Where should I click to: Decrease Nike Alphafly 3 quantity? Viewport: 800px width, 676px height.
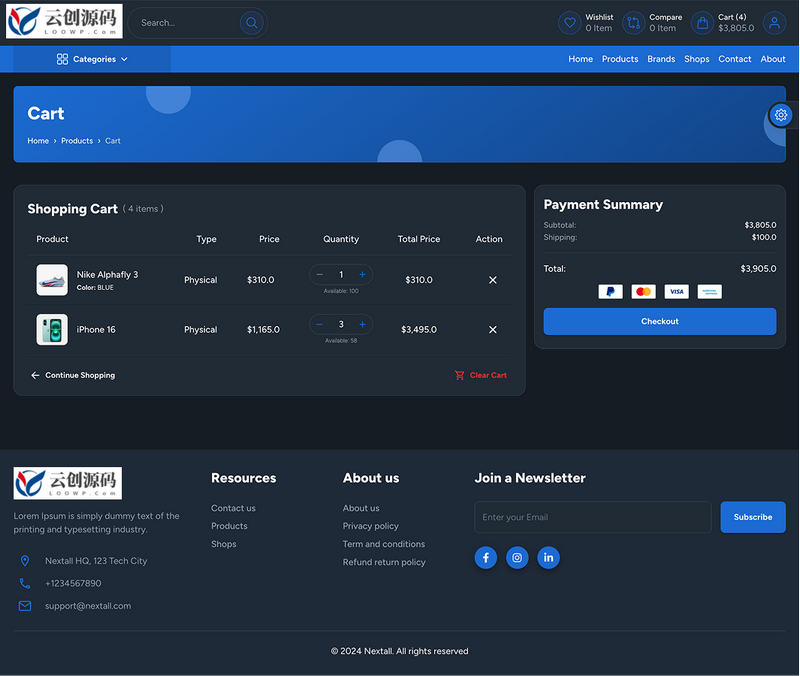pyautogui.click(x=320, y=274)
